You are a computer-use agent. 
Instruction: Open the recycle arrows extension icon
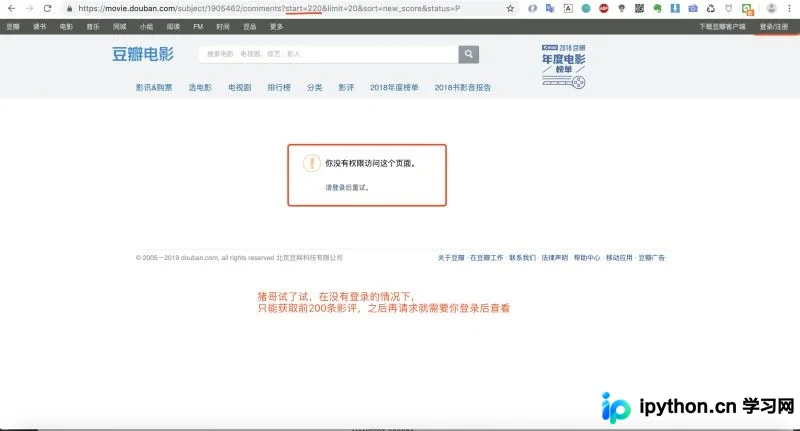pyautogui.click(x=711, y=9)
